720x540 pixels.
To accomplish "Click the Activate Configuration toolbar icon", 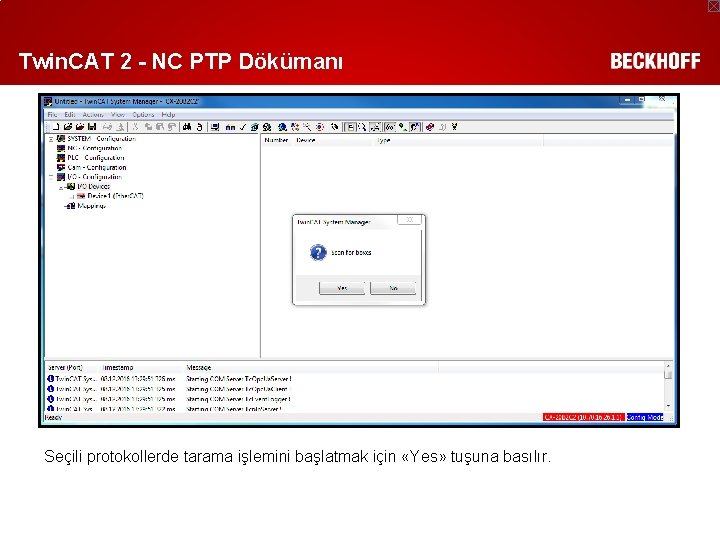I will [x=254, y=127].
